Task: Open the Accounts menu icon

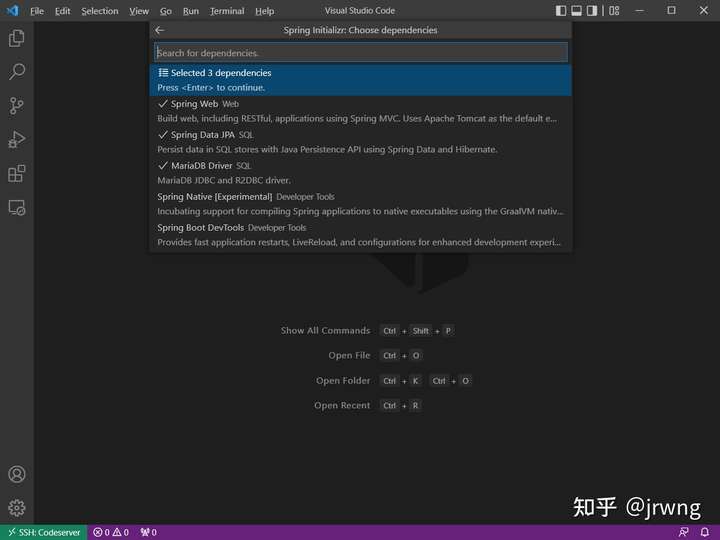Action: tap(17, 474)
